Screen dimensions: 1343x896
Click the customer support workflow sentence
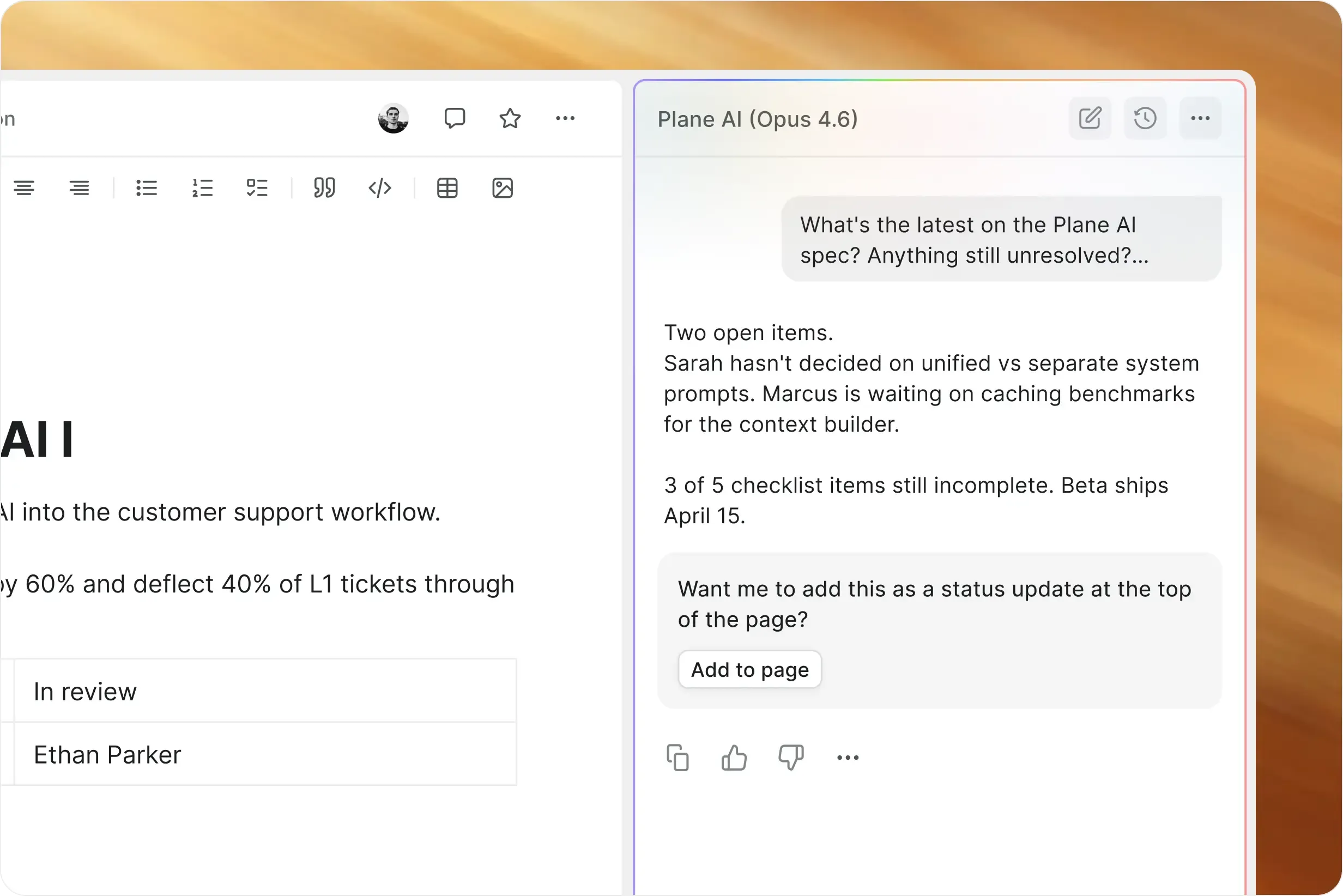tap(221, 511)
